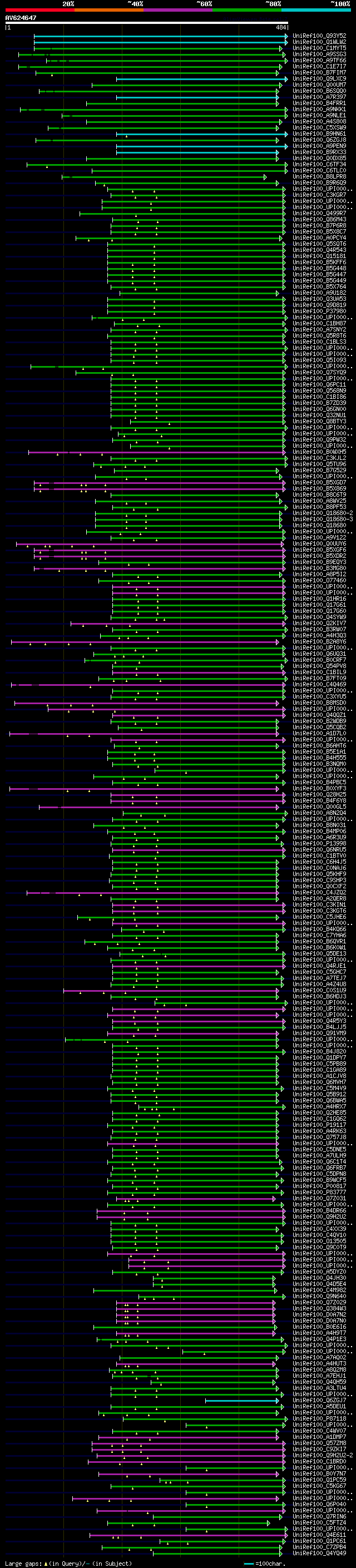Screen dimensions: 356x1568
Task: Click UniRef100_A9NKK1 text
Action: (x=319, y=110)
